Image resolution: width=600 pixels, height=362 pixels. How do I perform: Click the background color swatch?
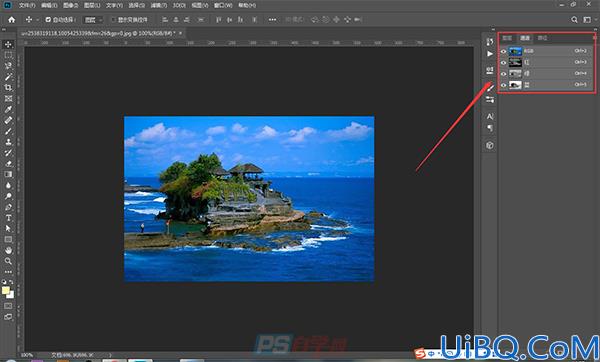(x=11, y=295)
